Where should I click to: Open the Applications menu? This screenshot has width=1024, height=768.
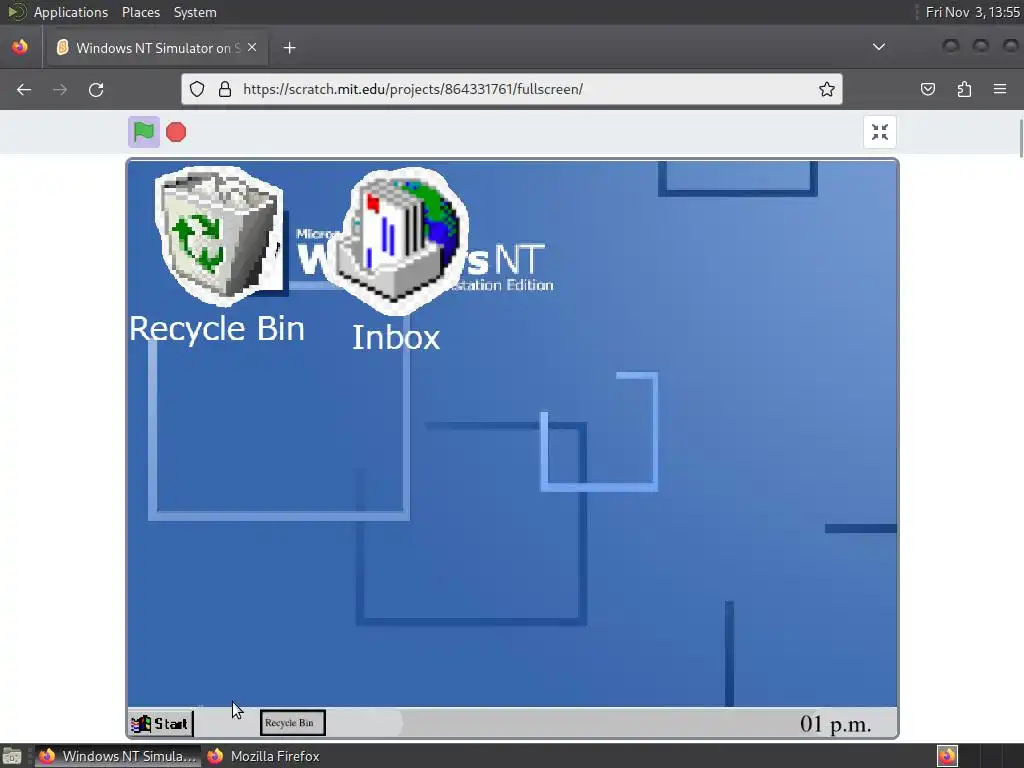point(71,12)
